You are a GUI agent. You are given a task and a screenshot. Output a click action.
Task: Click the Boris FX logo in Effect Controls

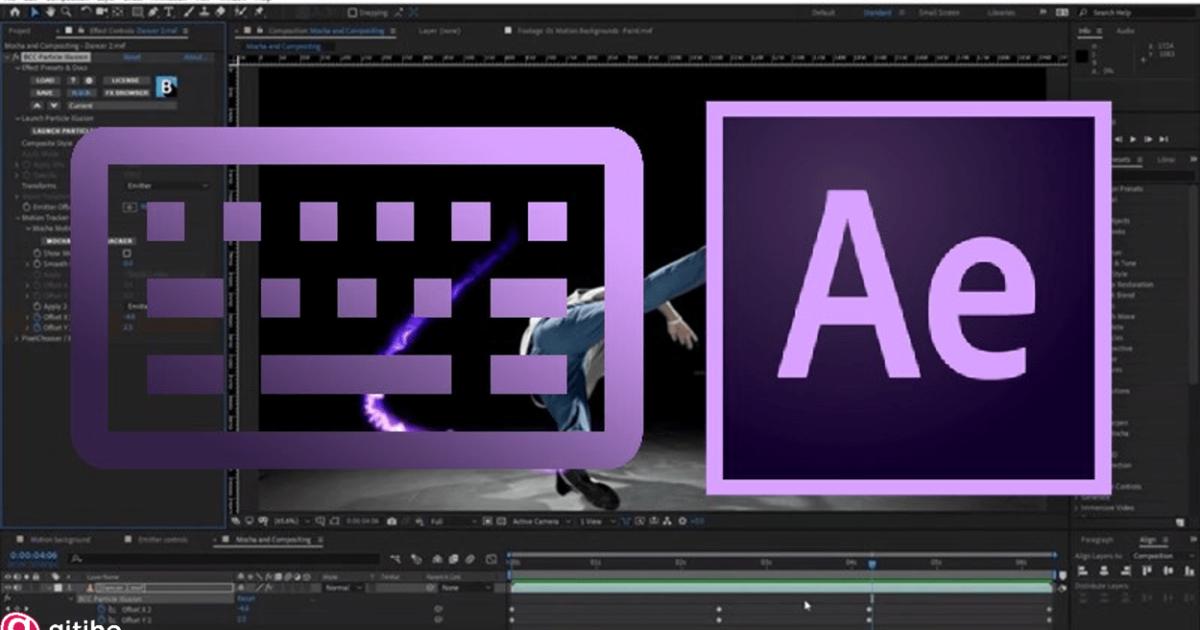click(166, 89)
